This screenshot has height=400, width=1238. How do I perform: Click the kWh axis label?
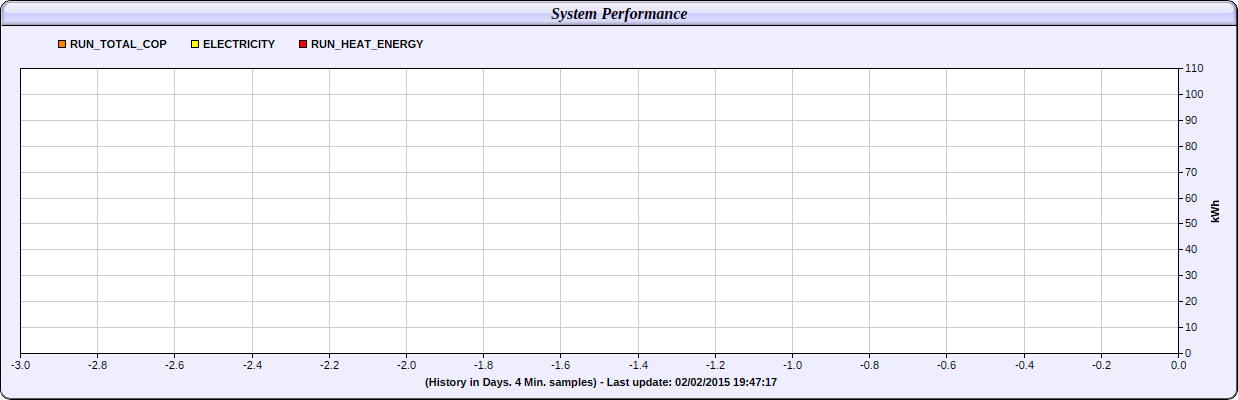coord(1216,211)
